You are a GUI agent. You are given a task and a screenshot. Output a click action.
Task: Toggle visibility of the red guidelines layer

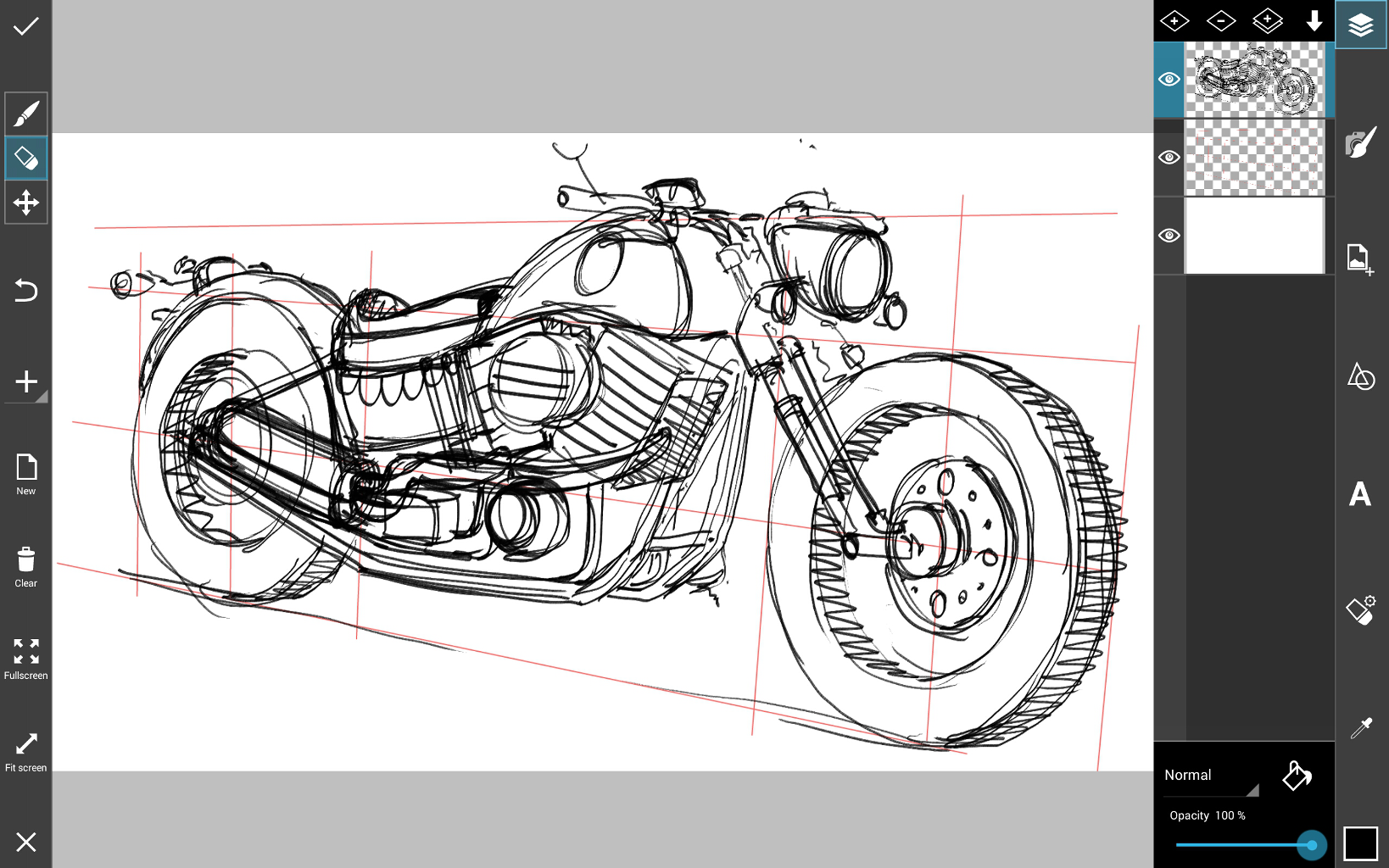tap(1169, 157)
